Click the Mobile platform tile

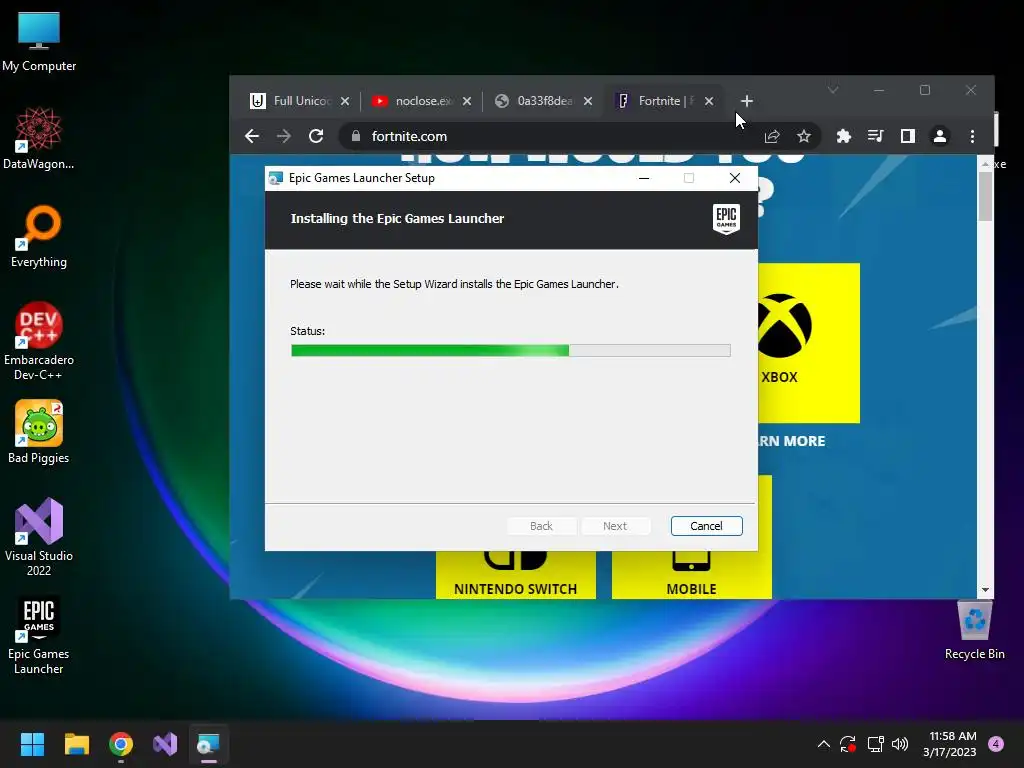[692, 575]
